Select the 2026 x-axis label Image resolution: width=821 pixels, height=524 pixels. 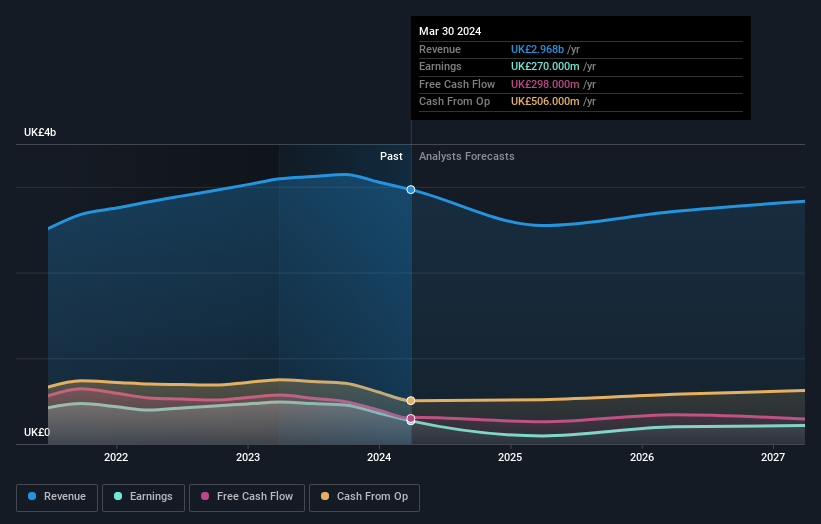(642, 457)
